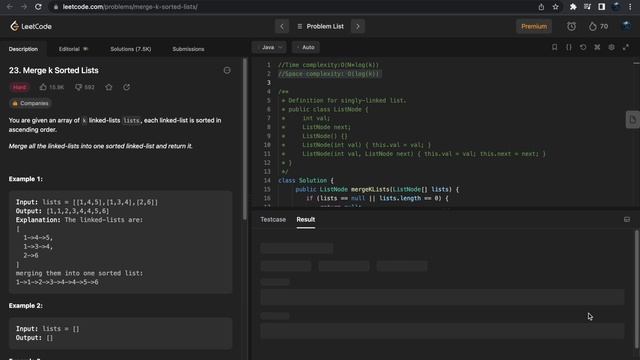
Task: Open the user profile avatar
Action: click(626, 26)
